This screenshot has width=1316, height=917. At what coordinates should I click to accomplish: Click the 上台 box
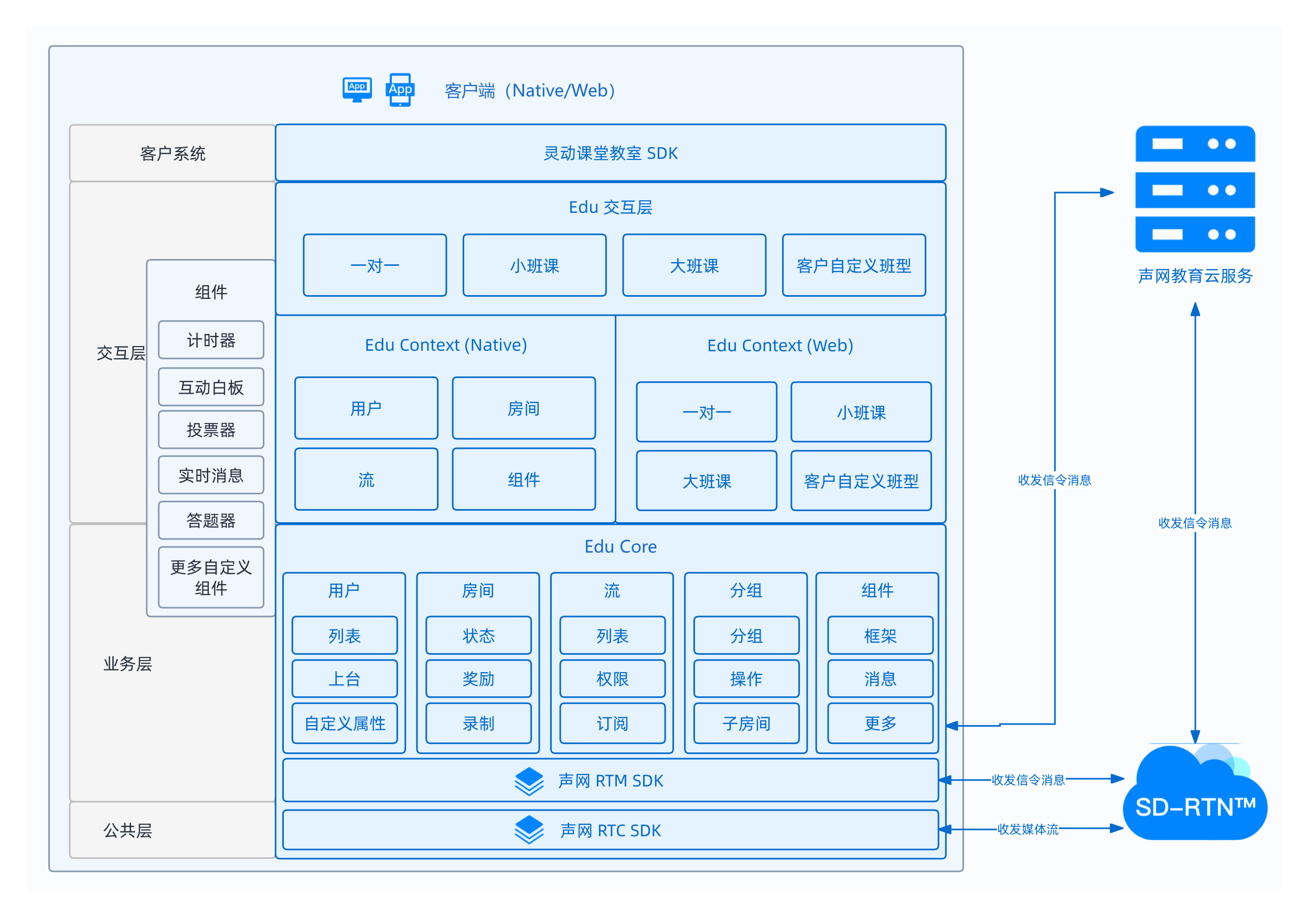coord(345,679)
